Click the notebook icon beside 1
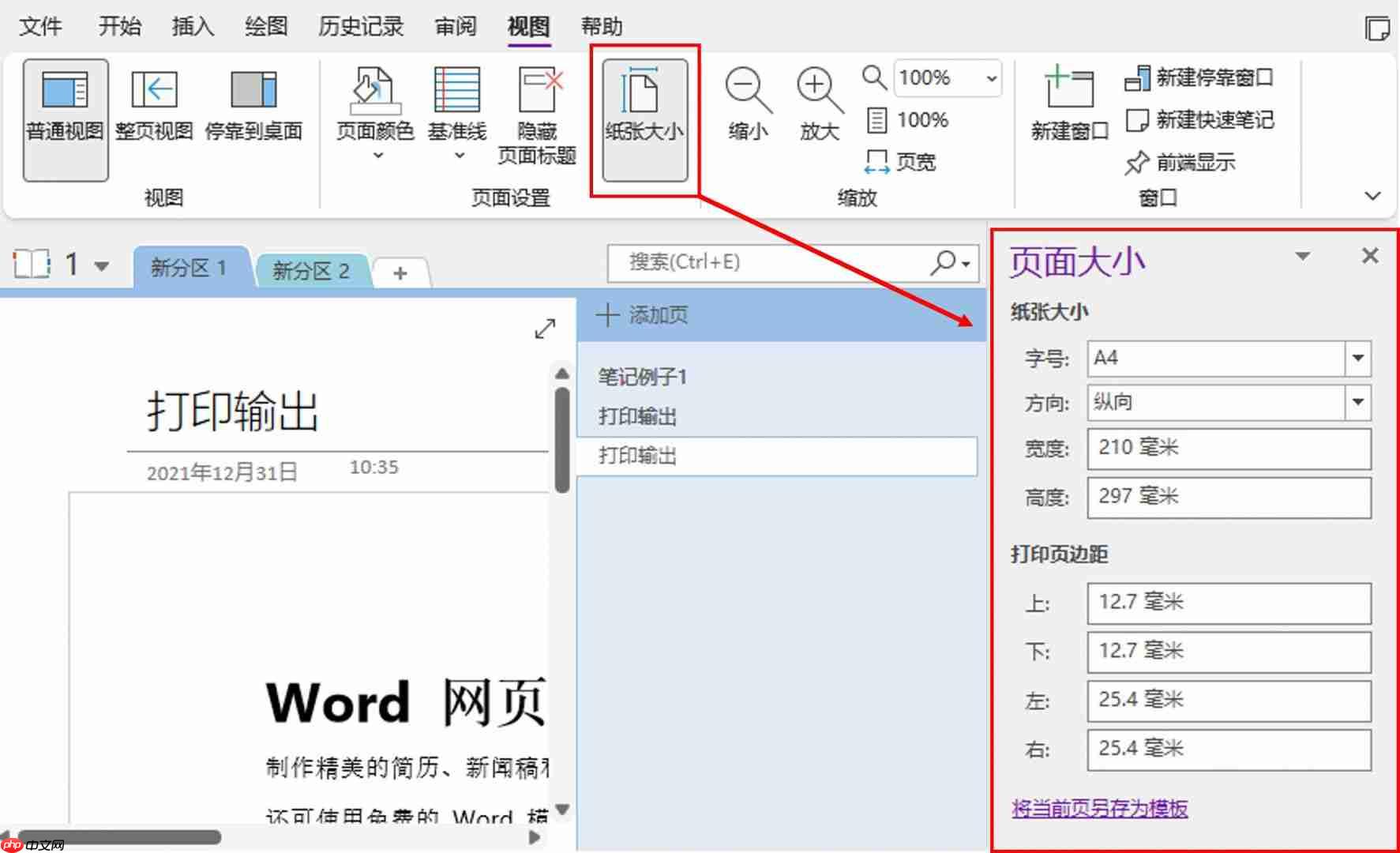 click(32, 264)
